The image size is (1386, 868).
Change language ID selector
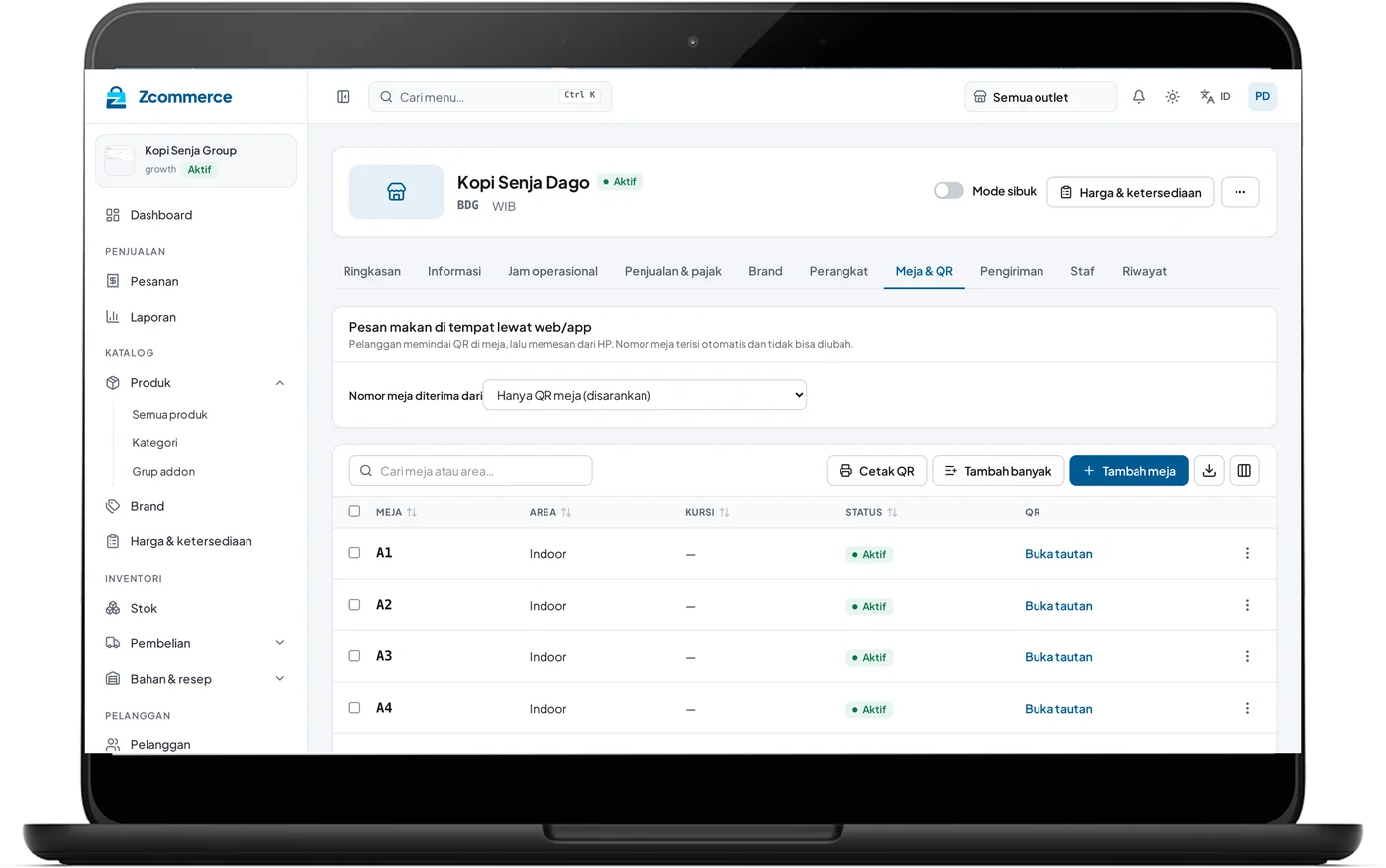coord(1215,97)
